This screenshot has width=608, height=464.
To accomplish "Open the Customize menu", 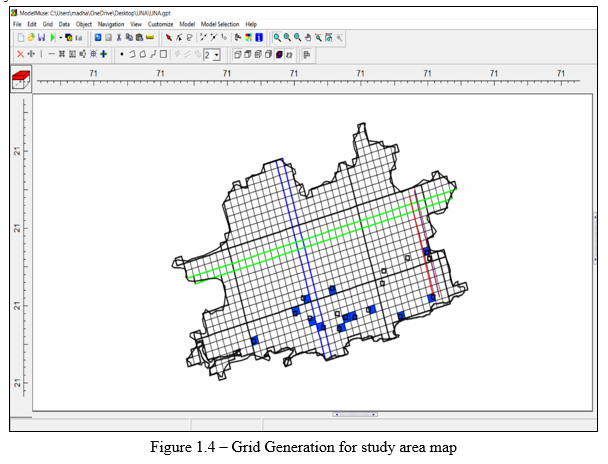I will click(x=161, y=24).
